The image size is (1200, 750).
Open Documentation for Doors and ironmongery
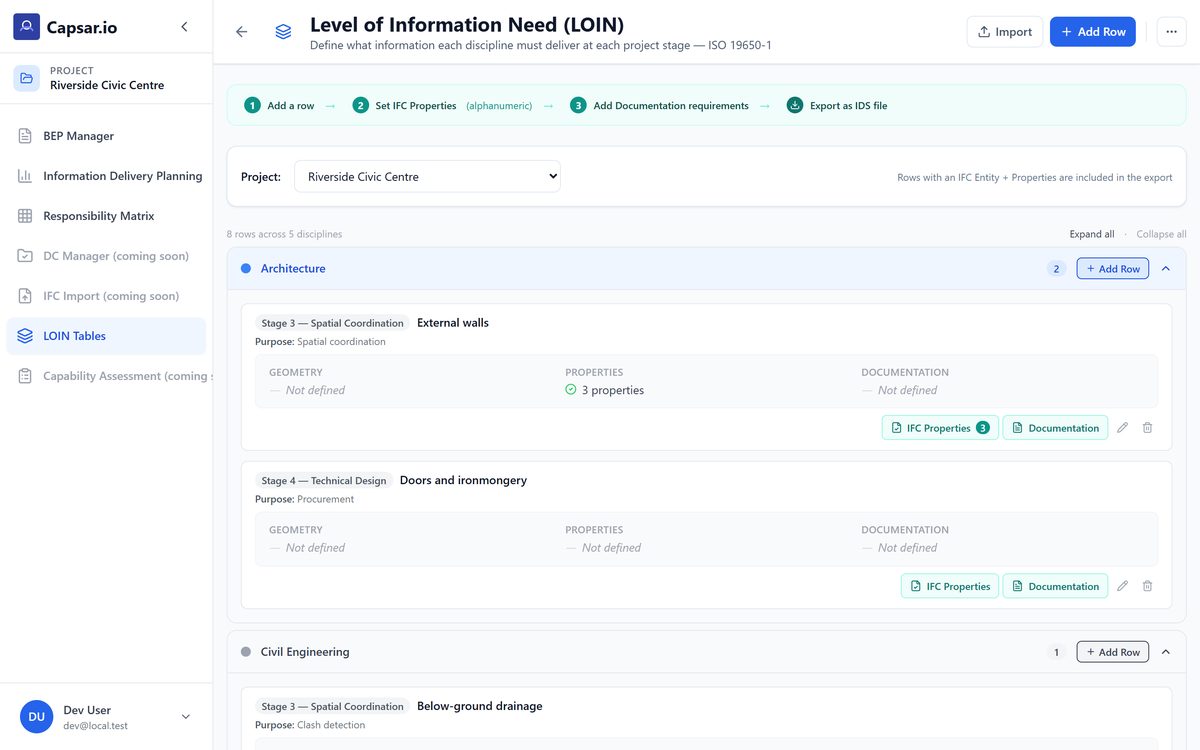tap(1055, 586)
